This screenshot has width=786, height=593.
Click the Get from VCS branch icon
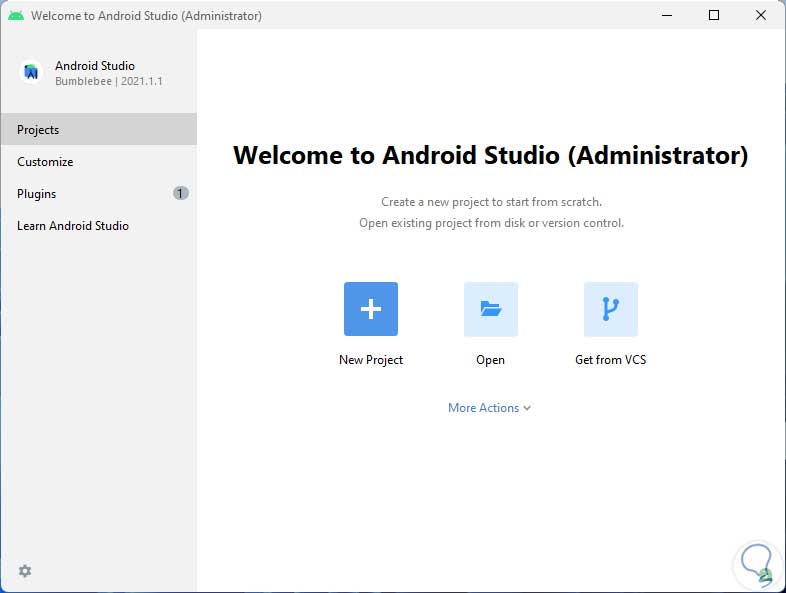pyautogui.click(x=611, y=309)
